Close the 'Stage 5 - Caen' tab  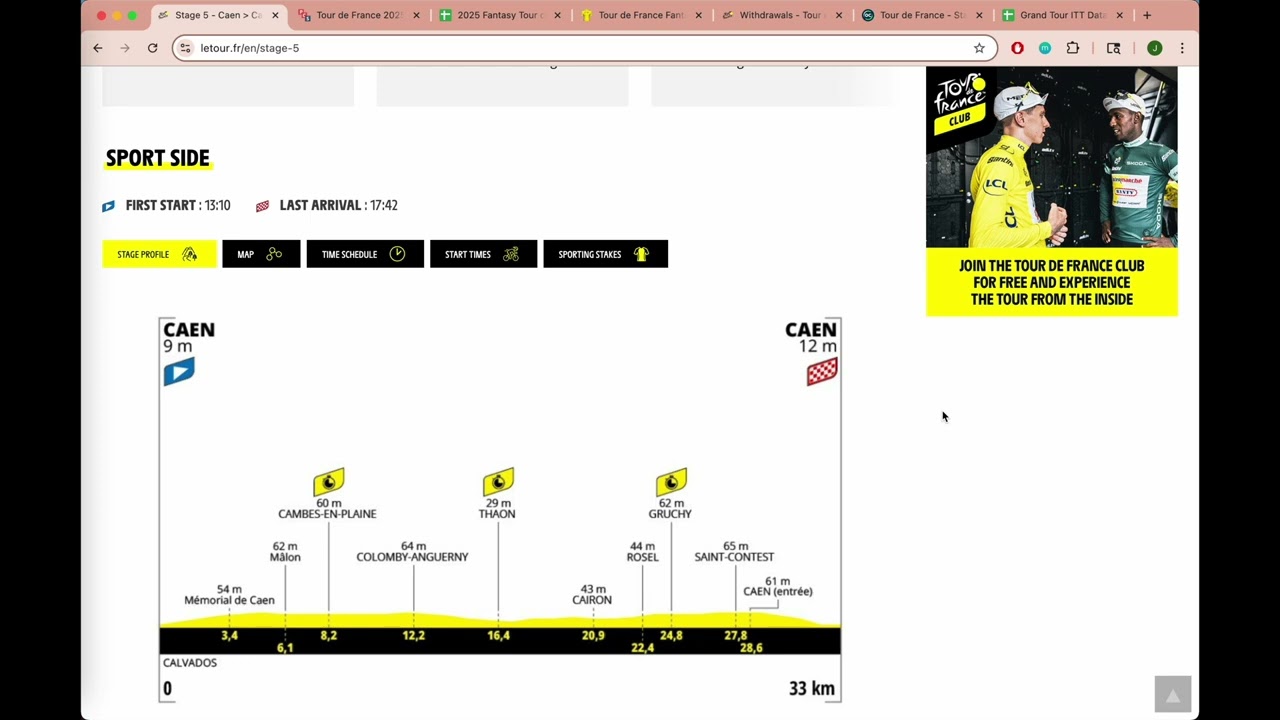(275, 15)
